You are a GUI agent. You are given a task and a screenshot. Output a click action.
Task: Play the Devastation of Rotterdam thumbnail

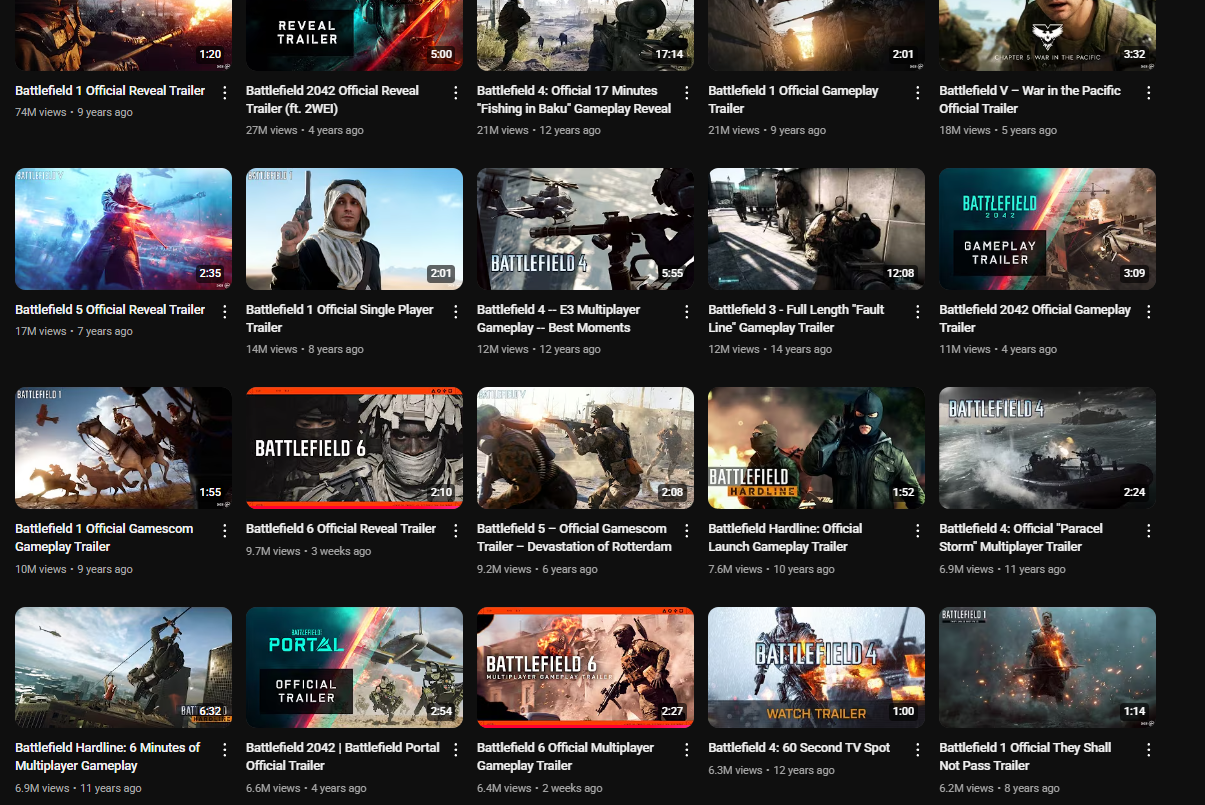coord(585,448)
